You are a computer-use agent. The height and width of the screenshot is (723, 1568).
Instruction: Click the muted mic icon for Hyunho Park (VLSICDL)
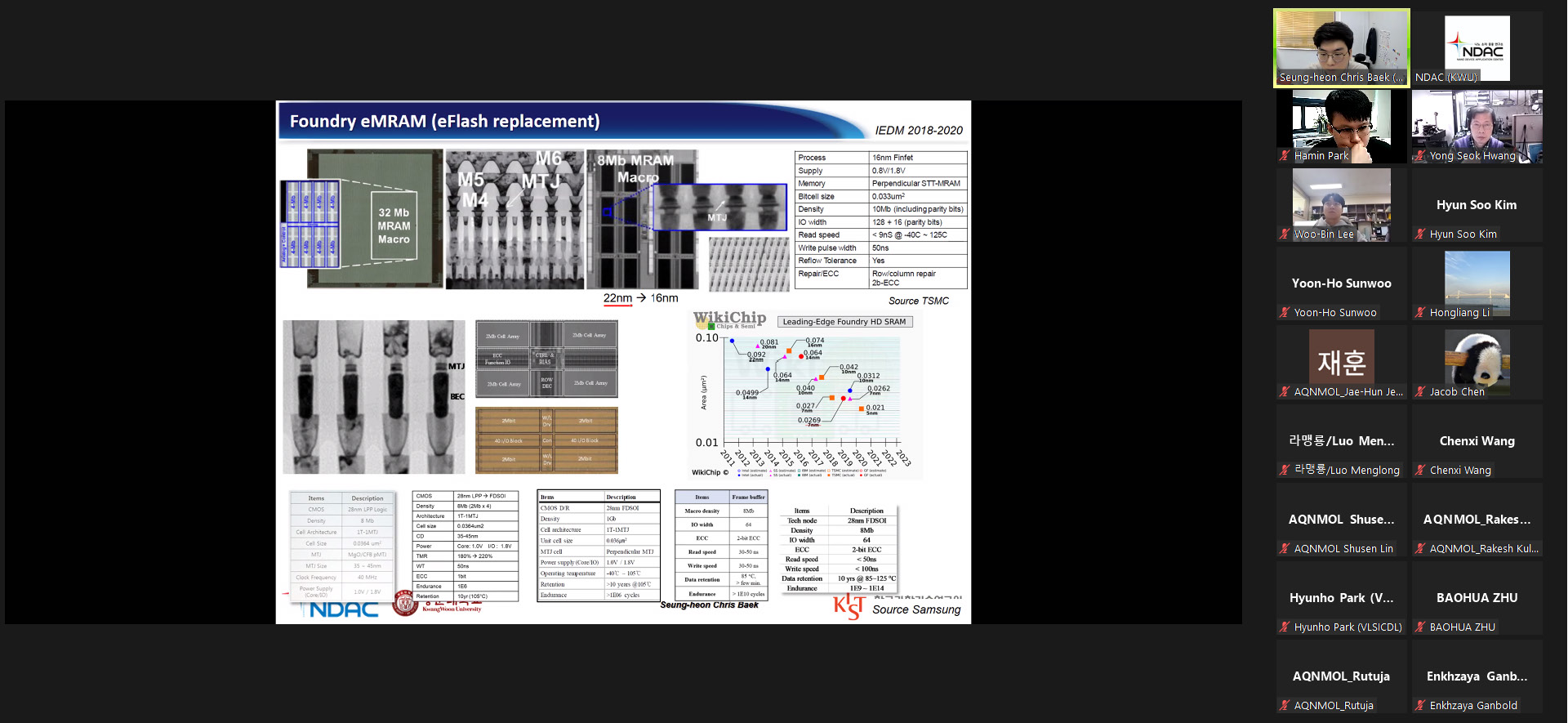(x=1285, y=627)
